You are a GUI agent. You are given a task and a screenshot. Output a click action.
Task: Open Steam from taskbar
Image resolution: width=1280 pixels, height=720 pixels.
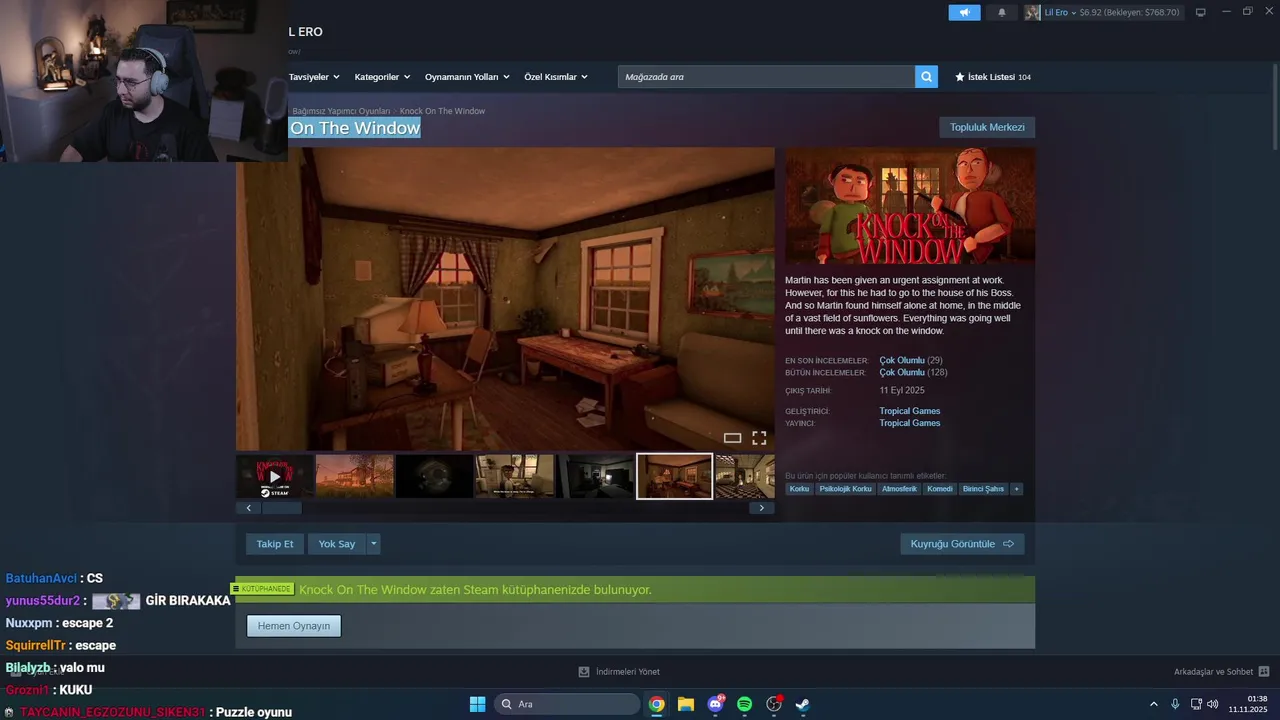[x=802, y=704]
